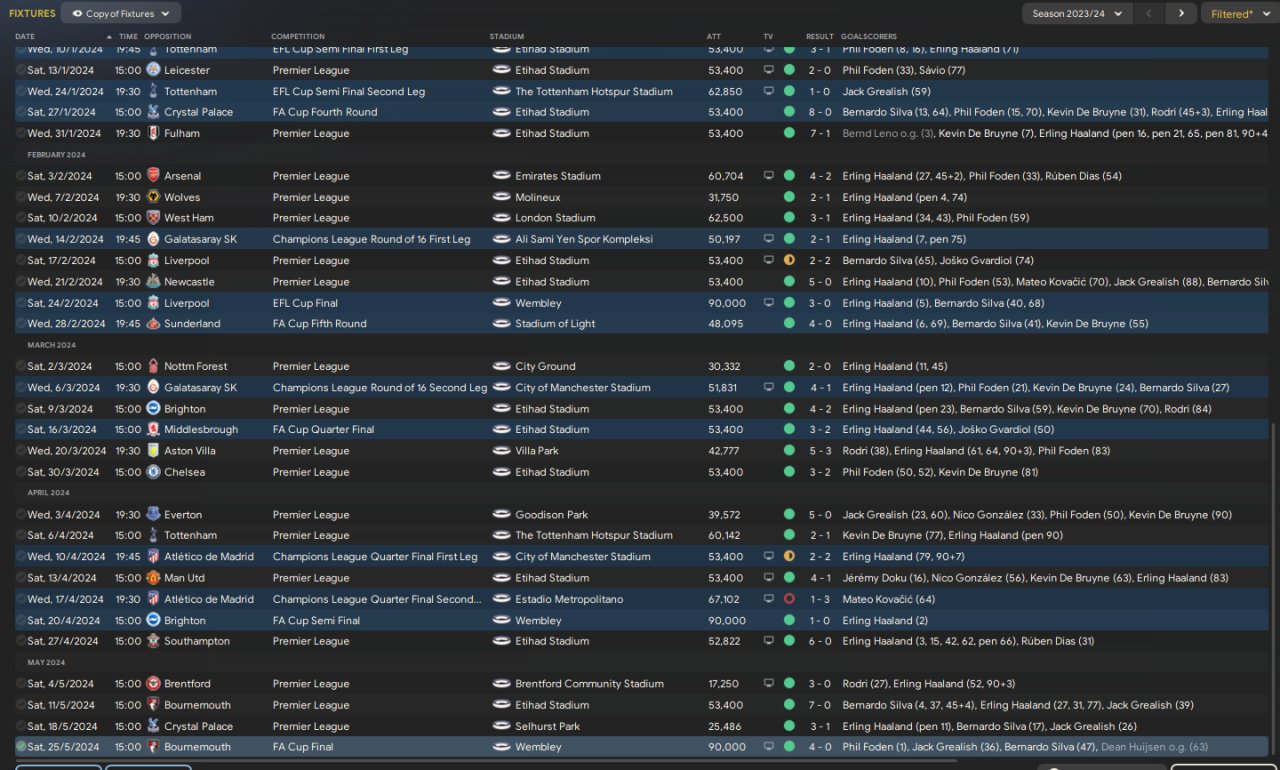Click the 'FA Cup Quarter Final' competition text
This screenshot has height=770, width=1280.
coord(323,430)
